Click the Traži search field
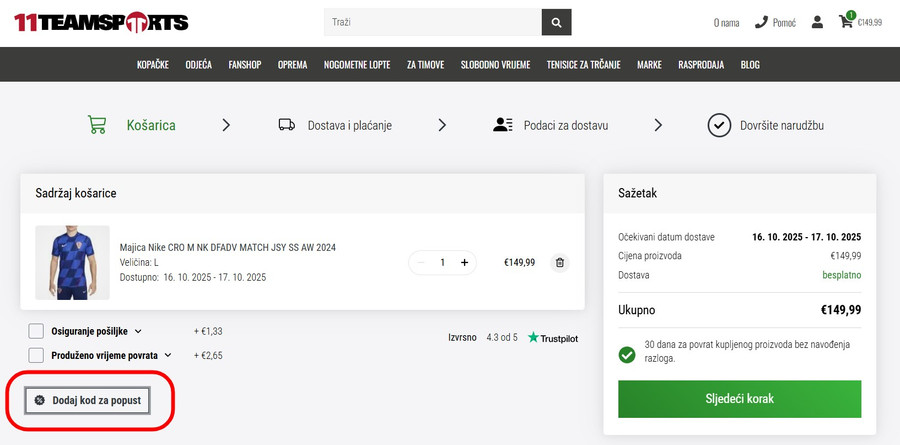This screenshot has width=900, height=445. 432,22
